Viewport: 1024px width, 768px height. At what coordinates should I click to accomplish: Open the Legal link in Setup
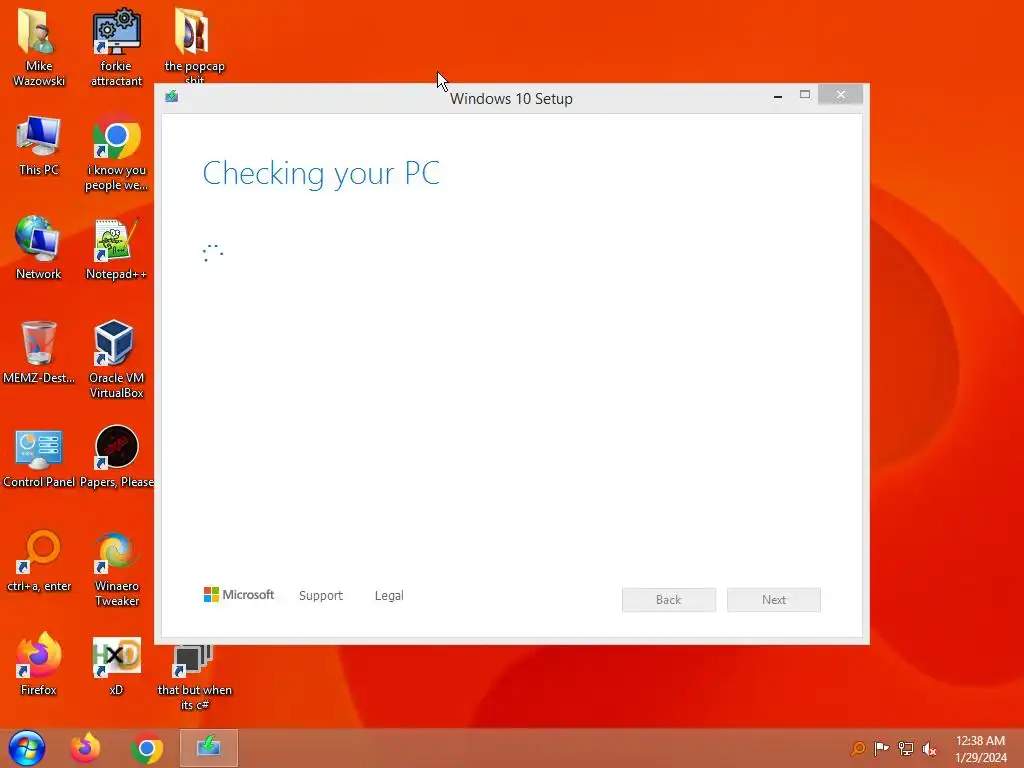[x=389, y=596]
